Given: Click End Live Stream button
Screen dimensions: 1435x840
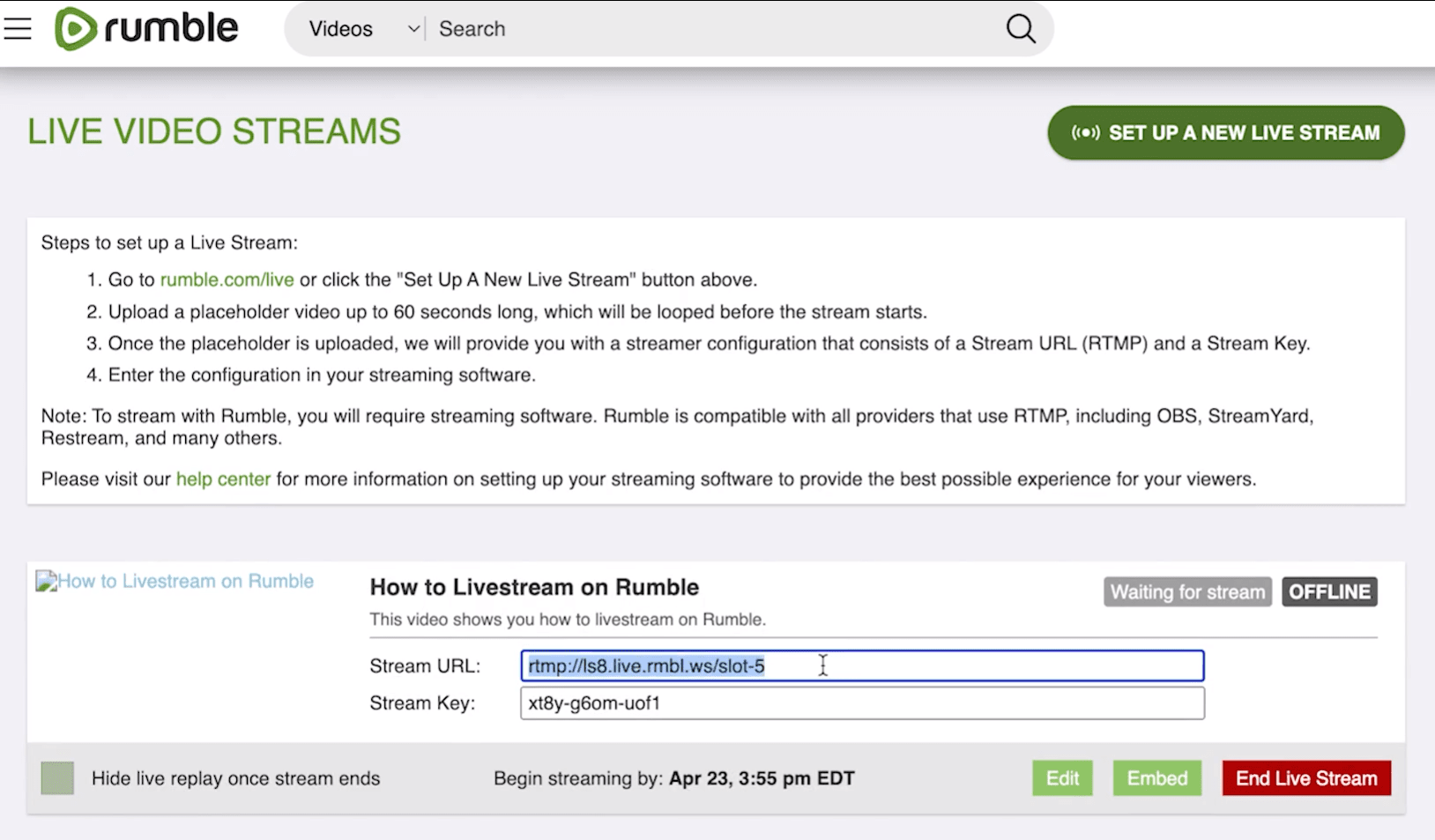Looking at the screenshot, I should point(1306,778).
